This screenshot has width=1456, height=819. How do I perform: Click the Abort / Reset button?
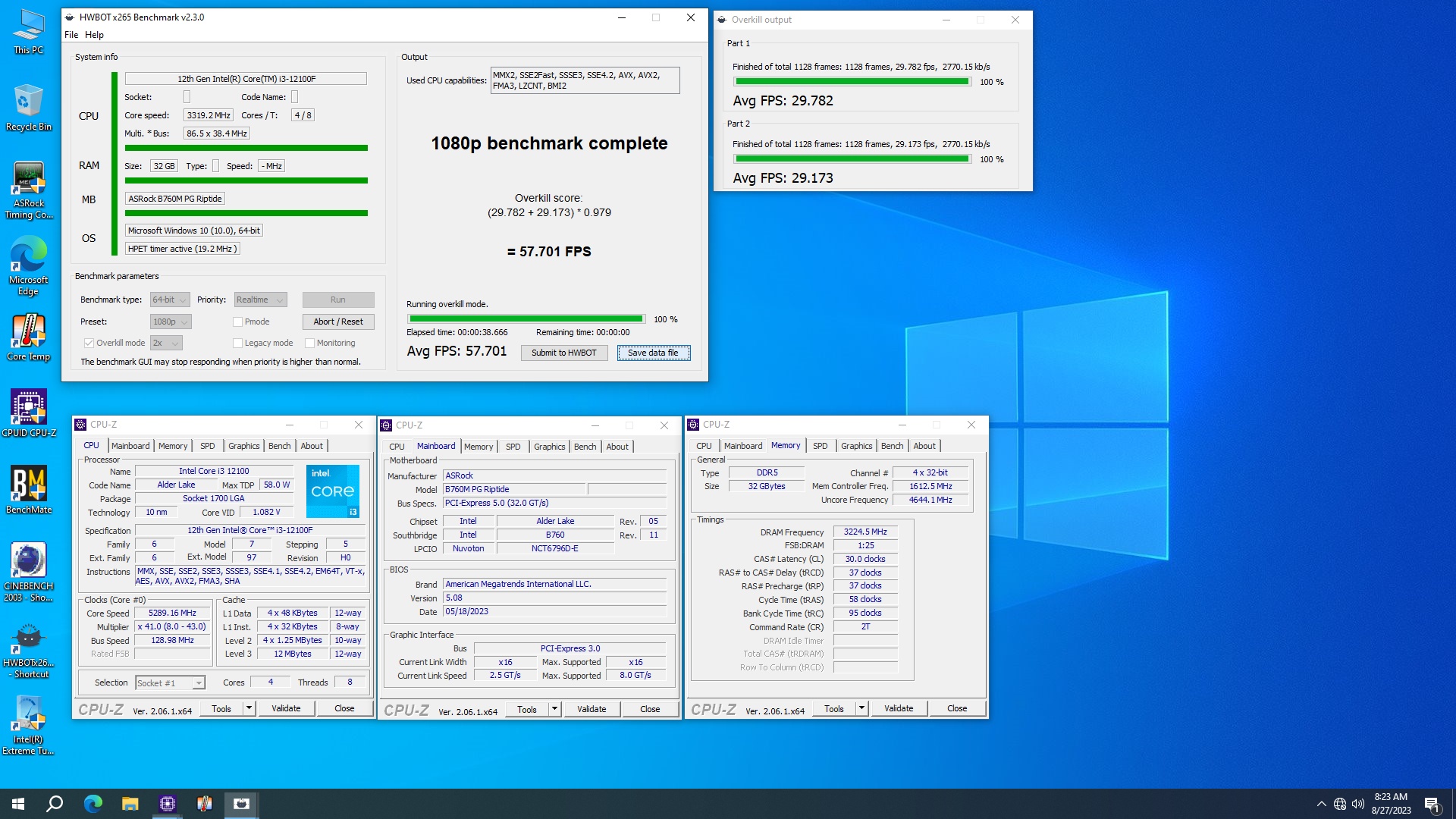[x=338, y=322]
